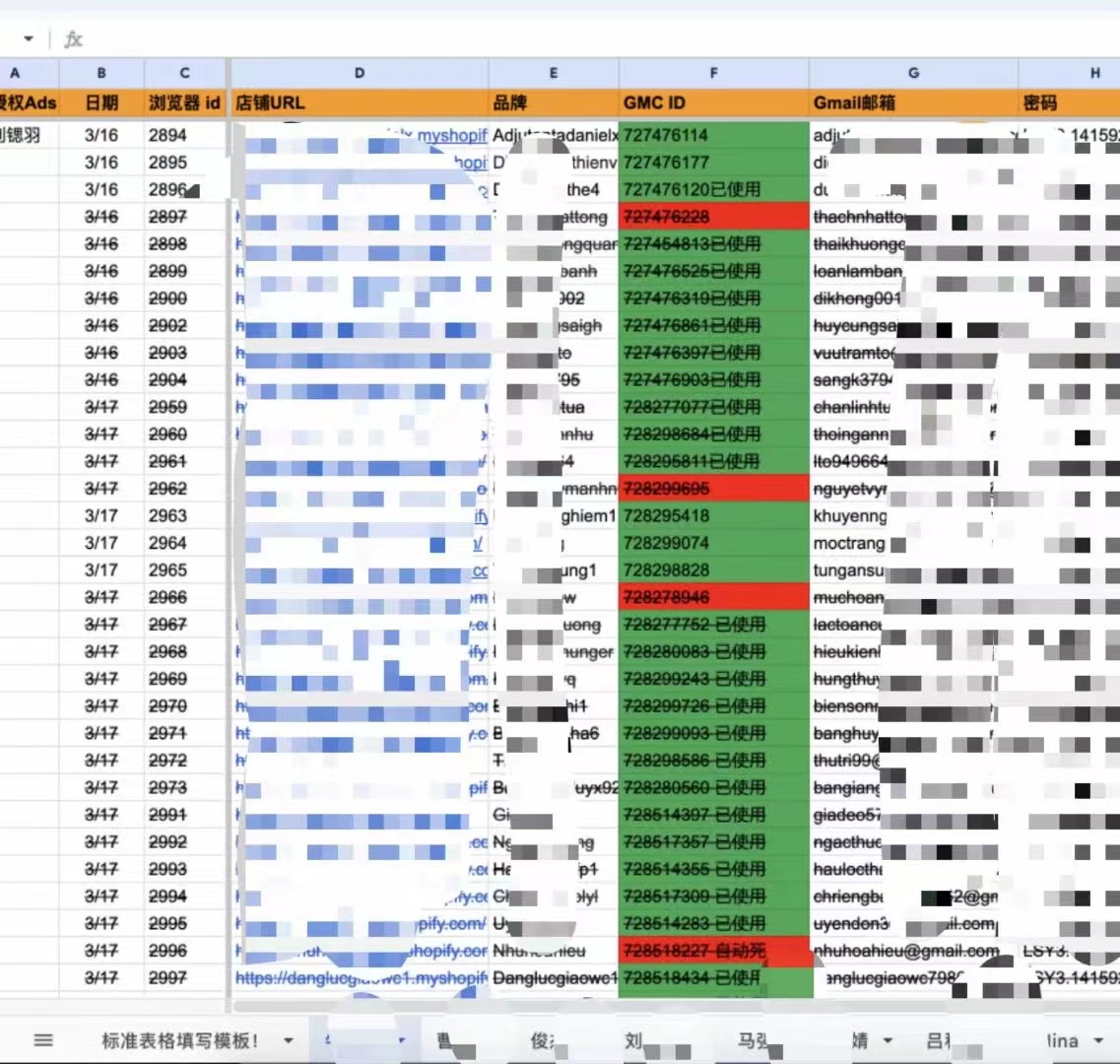Open the dangluogiaowe1 myshopify store link

click(x=361, y=978)
